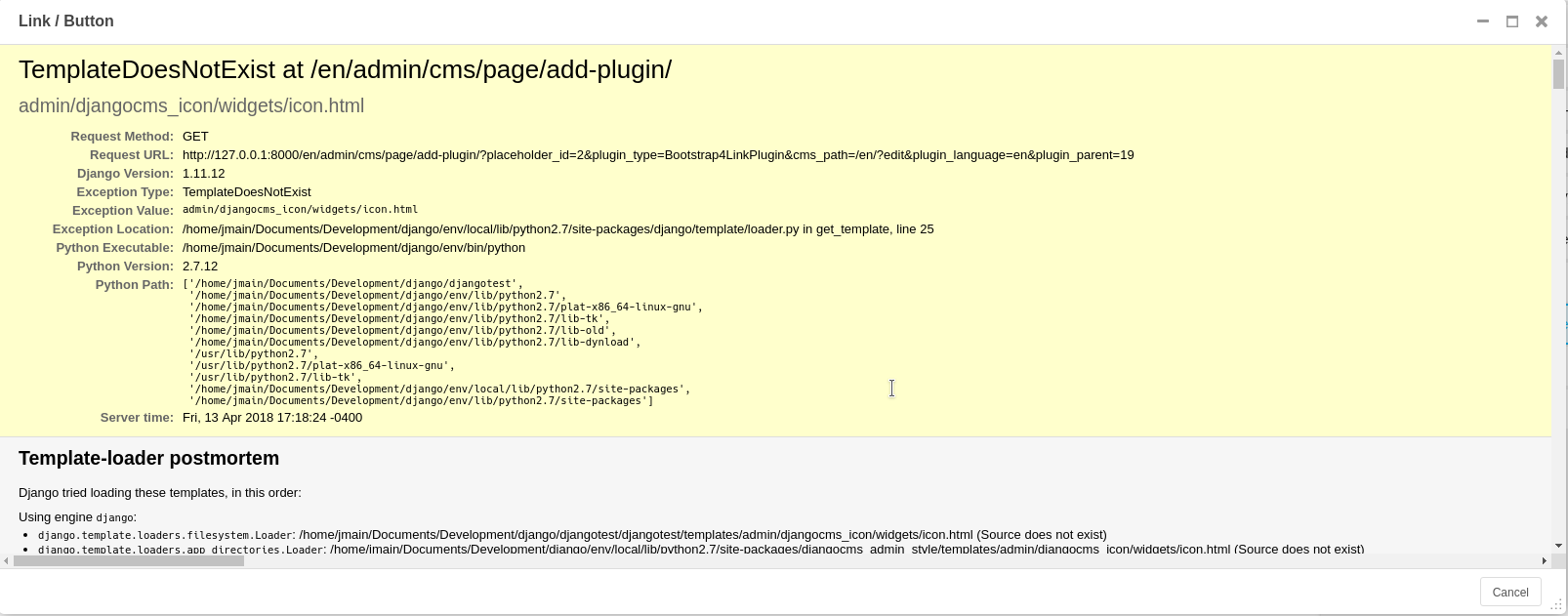Click the vertical scrollbar thumb
Screen dimensions: 1568x616
[x=1558, y=74]
